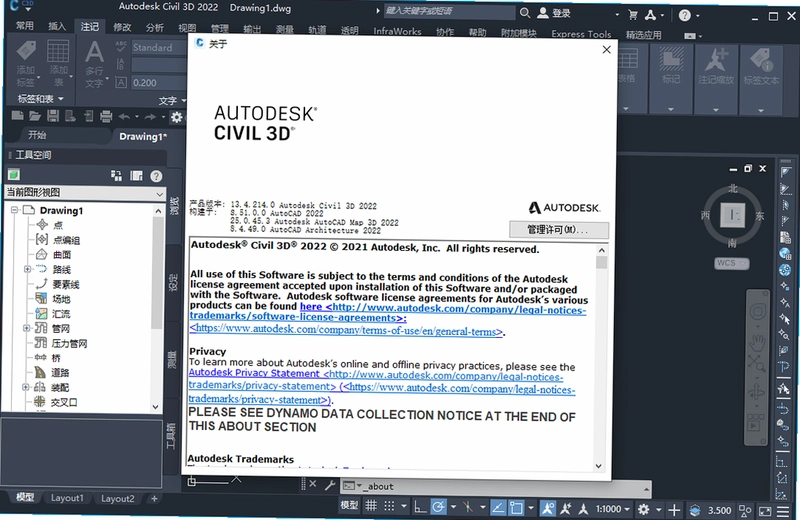
Task: Toggle auto-add annotation scales icon
Action: pyautogui.click(x=565, y=508)
